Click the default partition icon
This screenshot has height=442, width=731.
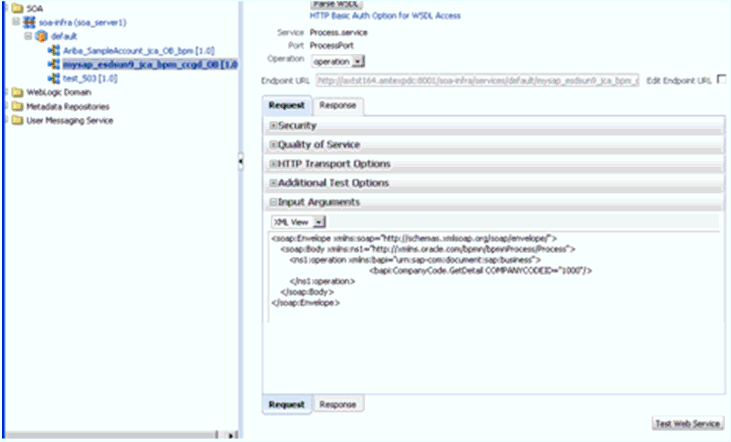tap(41, 36)
